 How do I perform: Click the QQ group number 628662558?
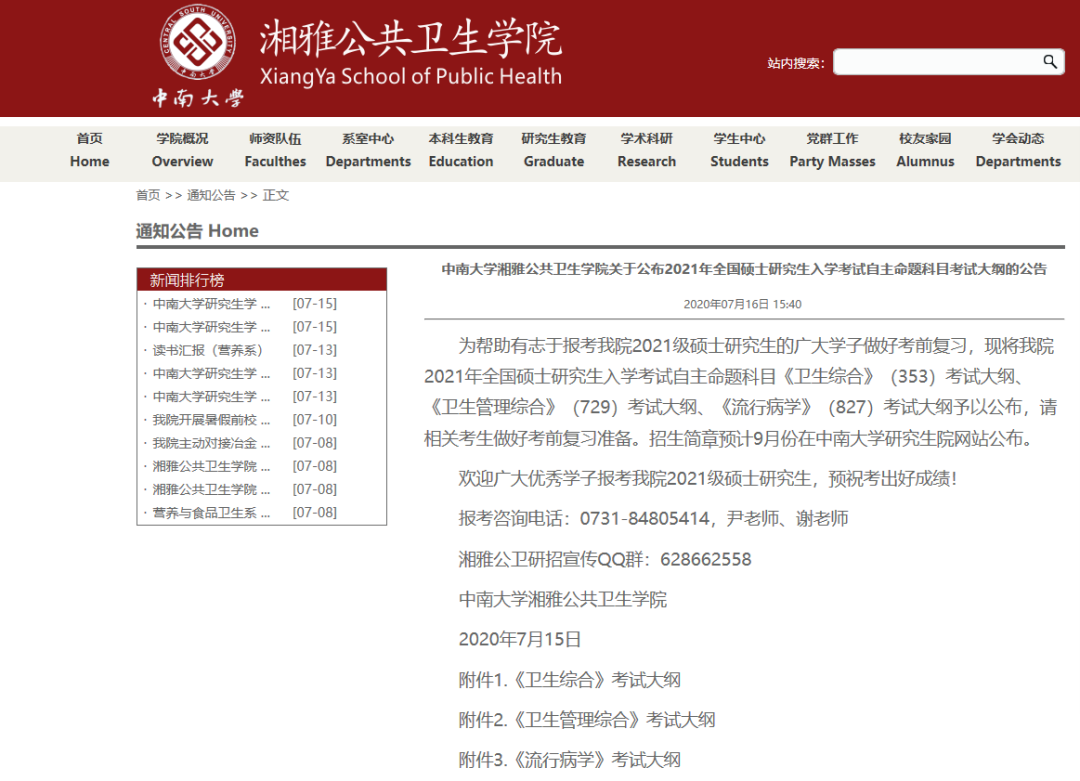tap(705, 559)
